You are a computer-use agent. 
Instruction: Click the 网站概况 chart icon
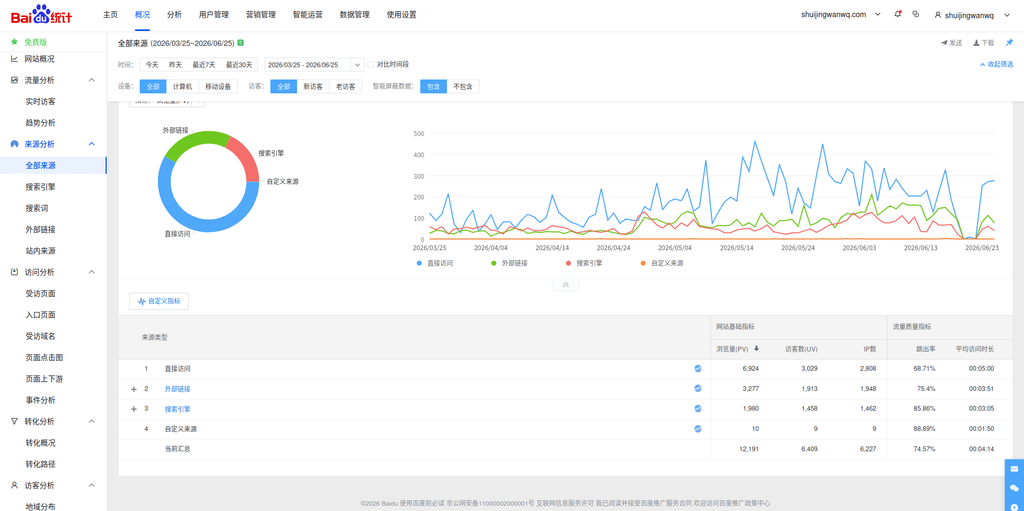pyautogui.click(x=14, y=59)
